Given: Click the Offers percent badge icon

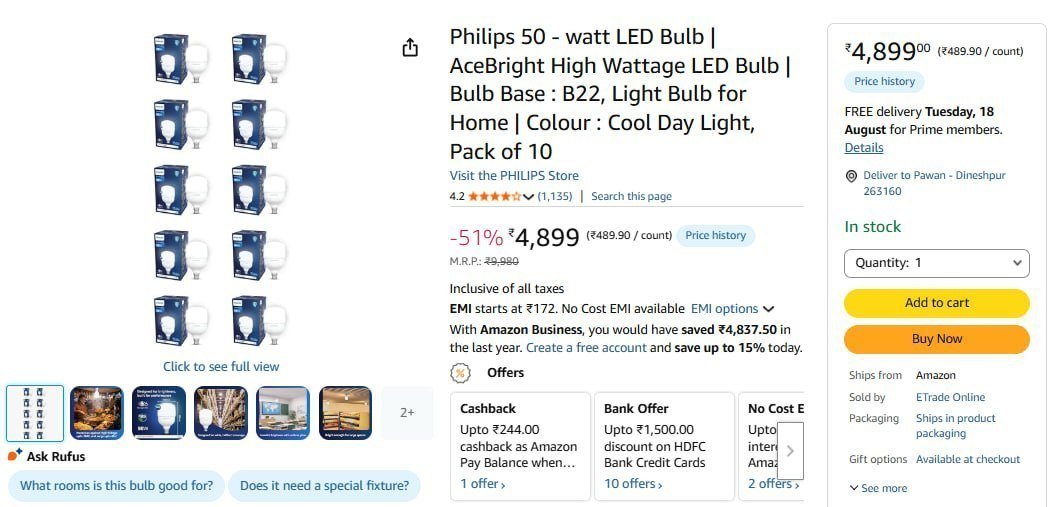Looking at the screenshot, I should click(x=460, y=373).
